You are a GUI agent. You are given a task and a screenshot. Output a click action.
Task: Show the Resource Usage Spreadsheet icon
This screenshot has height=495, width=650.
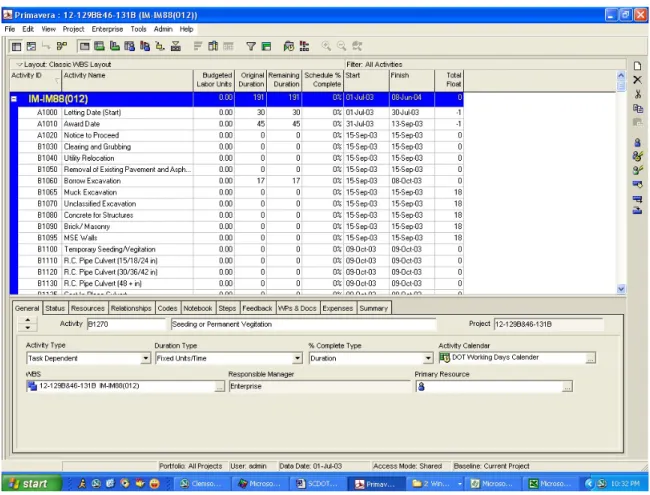(129, 46)
